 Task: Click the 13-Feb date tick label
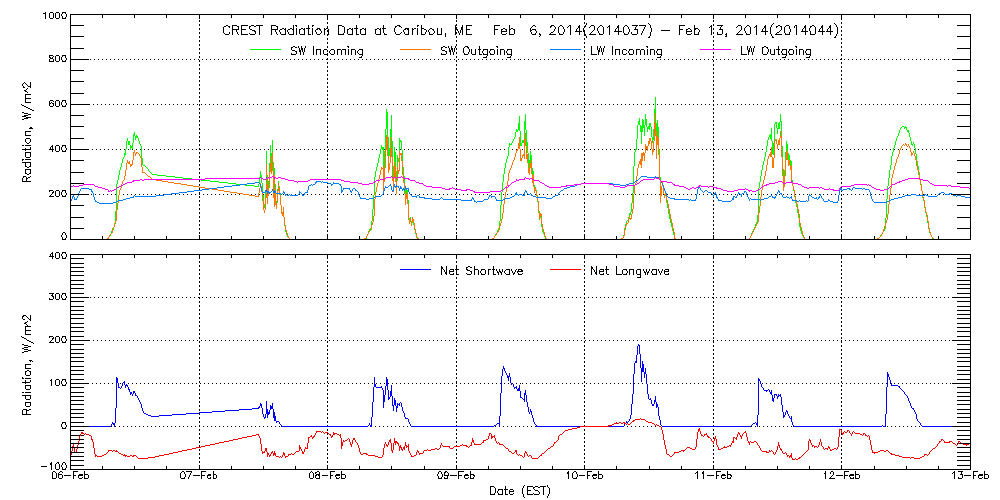970,477
